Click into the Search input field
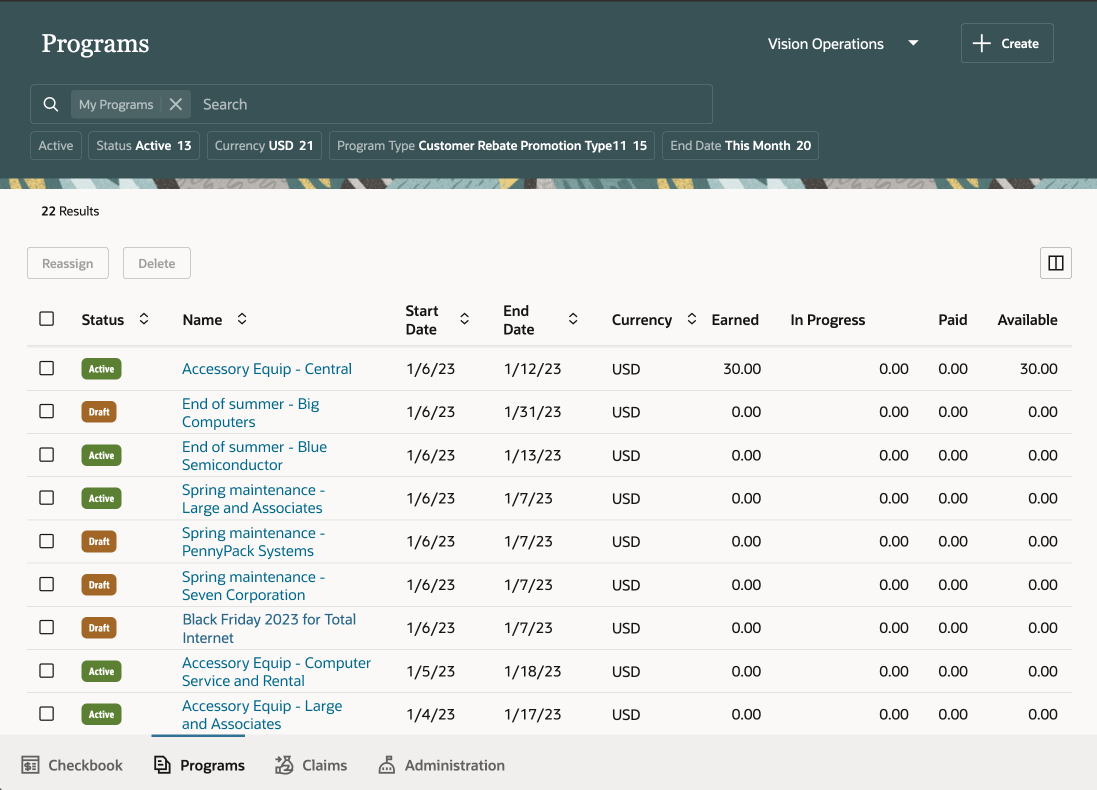Image resolution: width=1097 pixels, height=790 pixels. (450, 104)
